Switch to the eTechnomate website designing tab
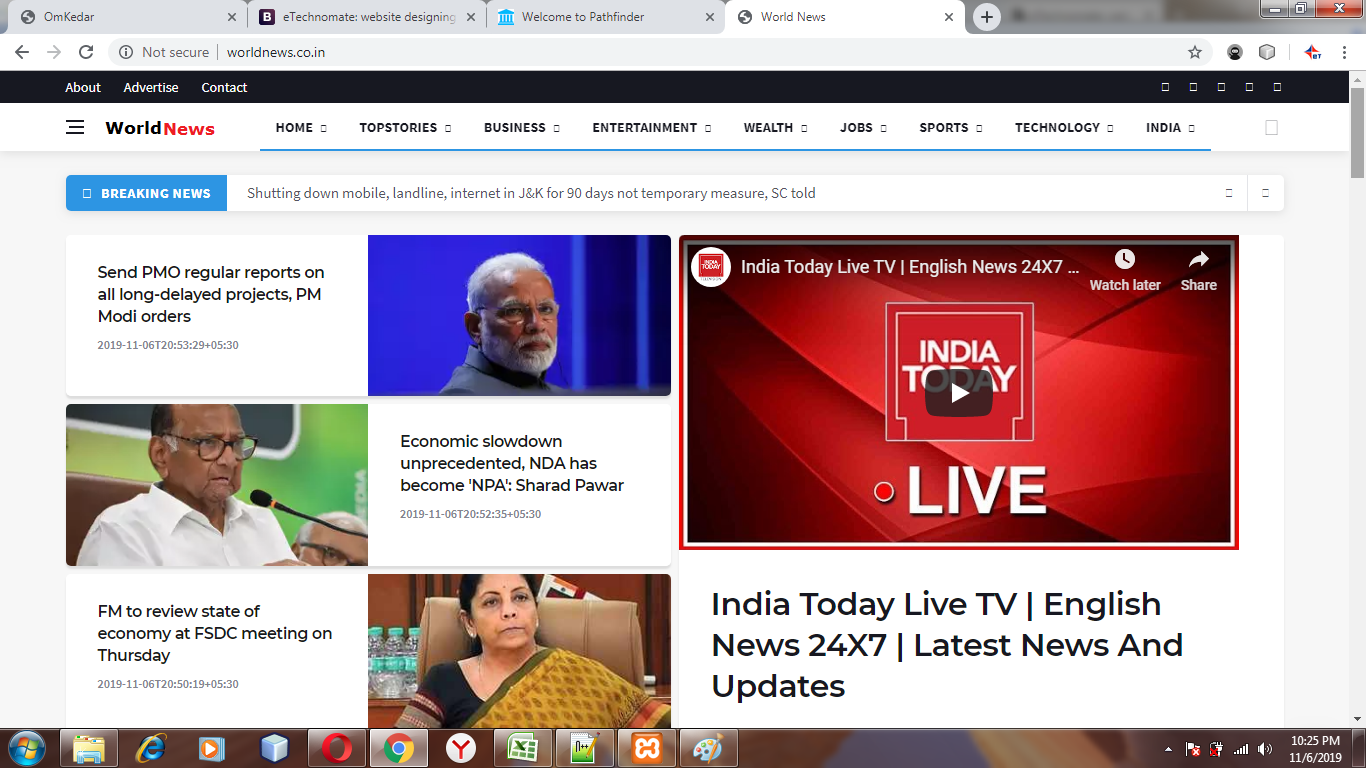The height and width of the screenshot is (768, 1366). click(x=365, y=17)
